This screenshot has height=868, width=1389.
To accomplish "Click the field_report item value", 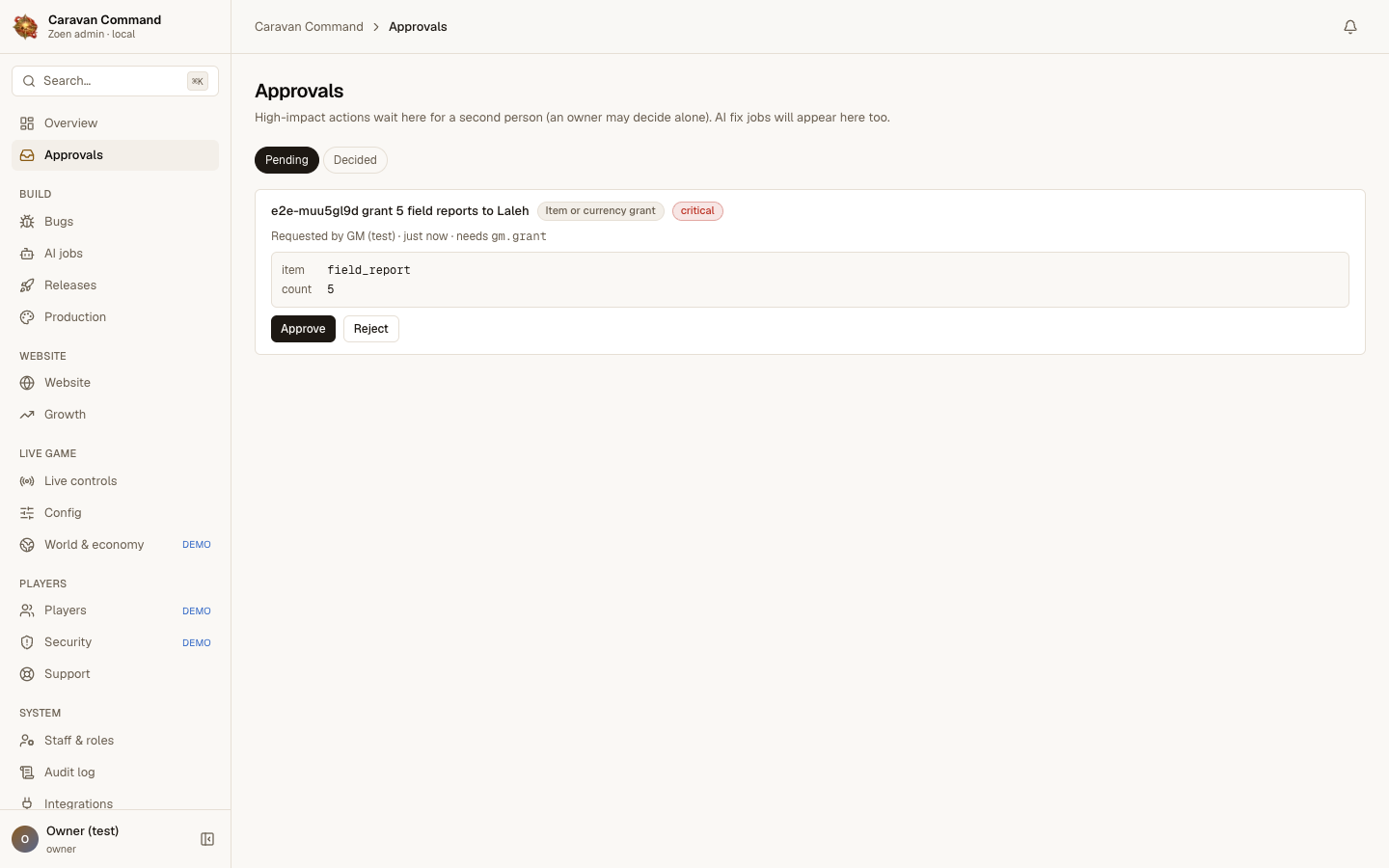I will [x=368, y=270].
